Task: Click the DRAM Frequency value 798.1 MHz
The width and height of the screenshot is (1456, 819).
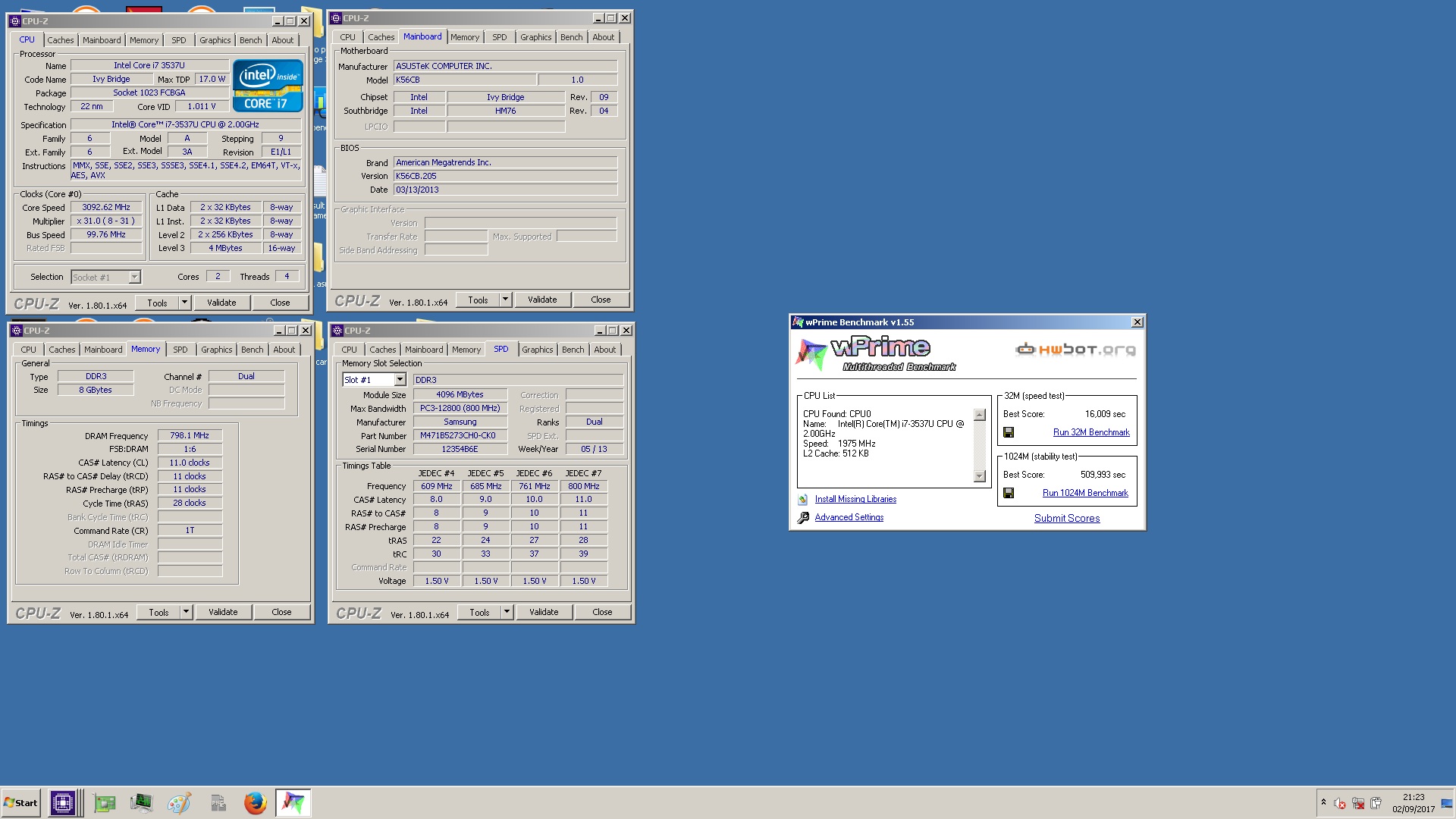Action: click(190, 435)
